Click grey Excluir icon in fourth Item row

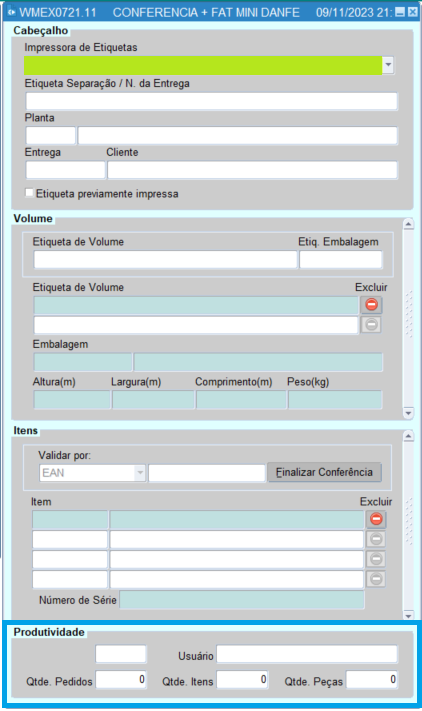376,579
